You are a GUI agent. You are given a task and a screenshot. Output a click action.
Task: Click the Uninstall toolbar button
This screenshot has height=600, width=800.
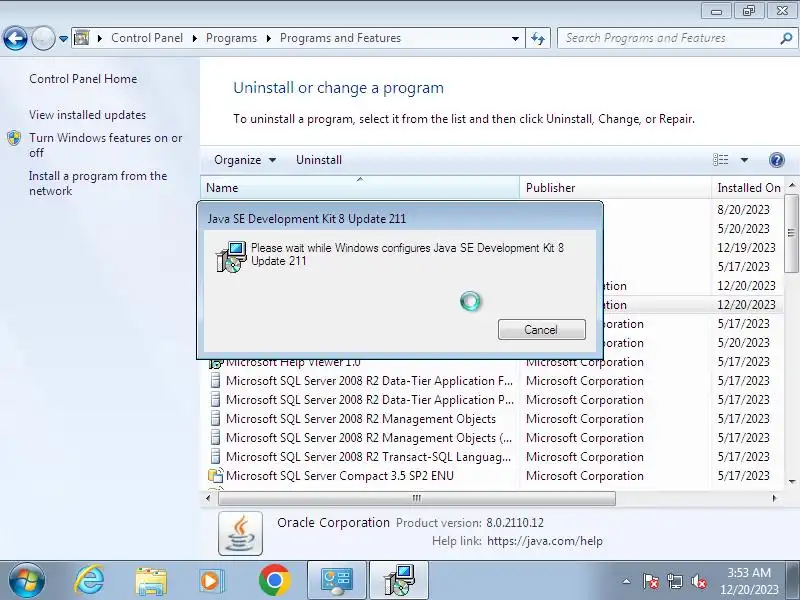tap(319, 160)
